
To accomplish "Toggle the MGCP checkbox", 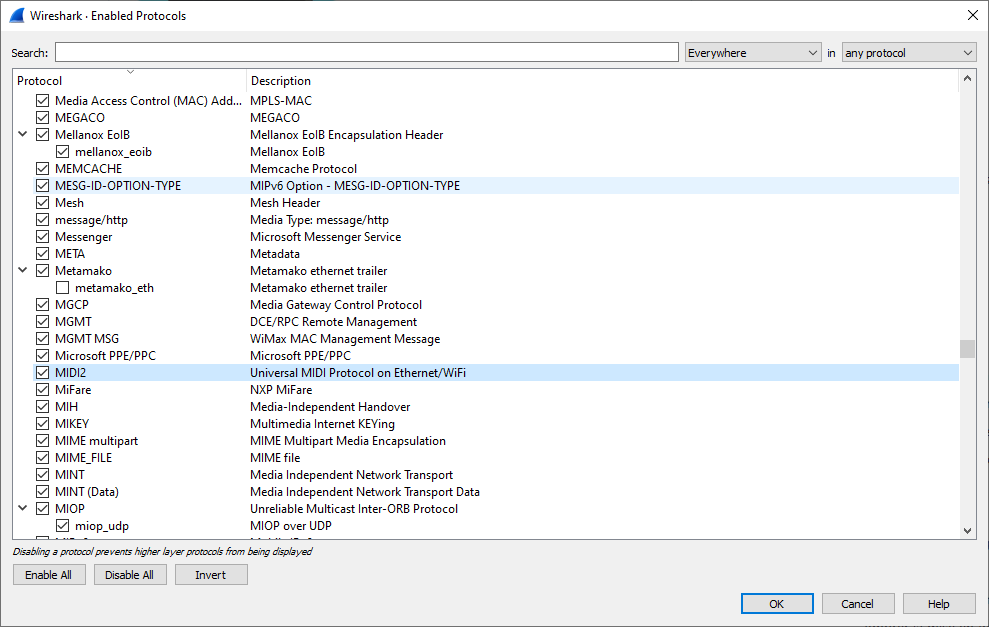I will click(x=42, y=305).
